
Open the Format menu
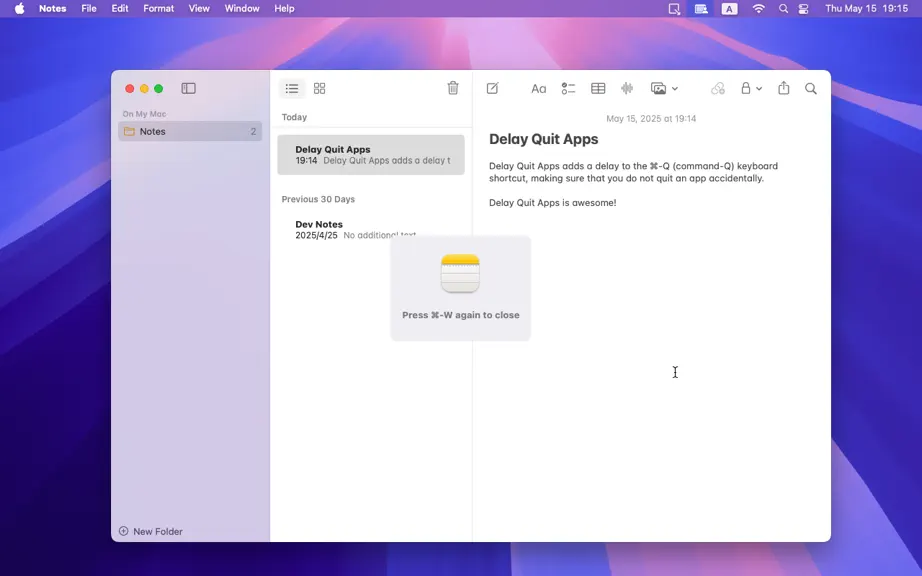coord(158,8)
